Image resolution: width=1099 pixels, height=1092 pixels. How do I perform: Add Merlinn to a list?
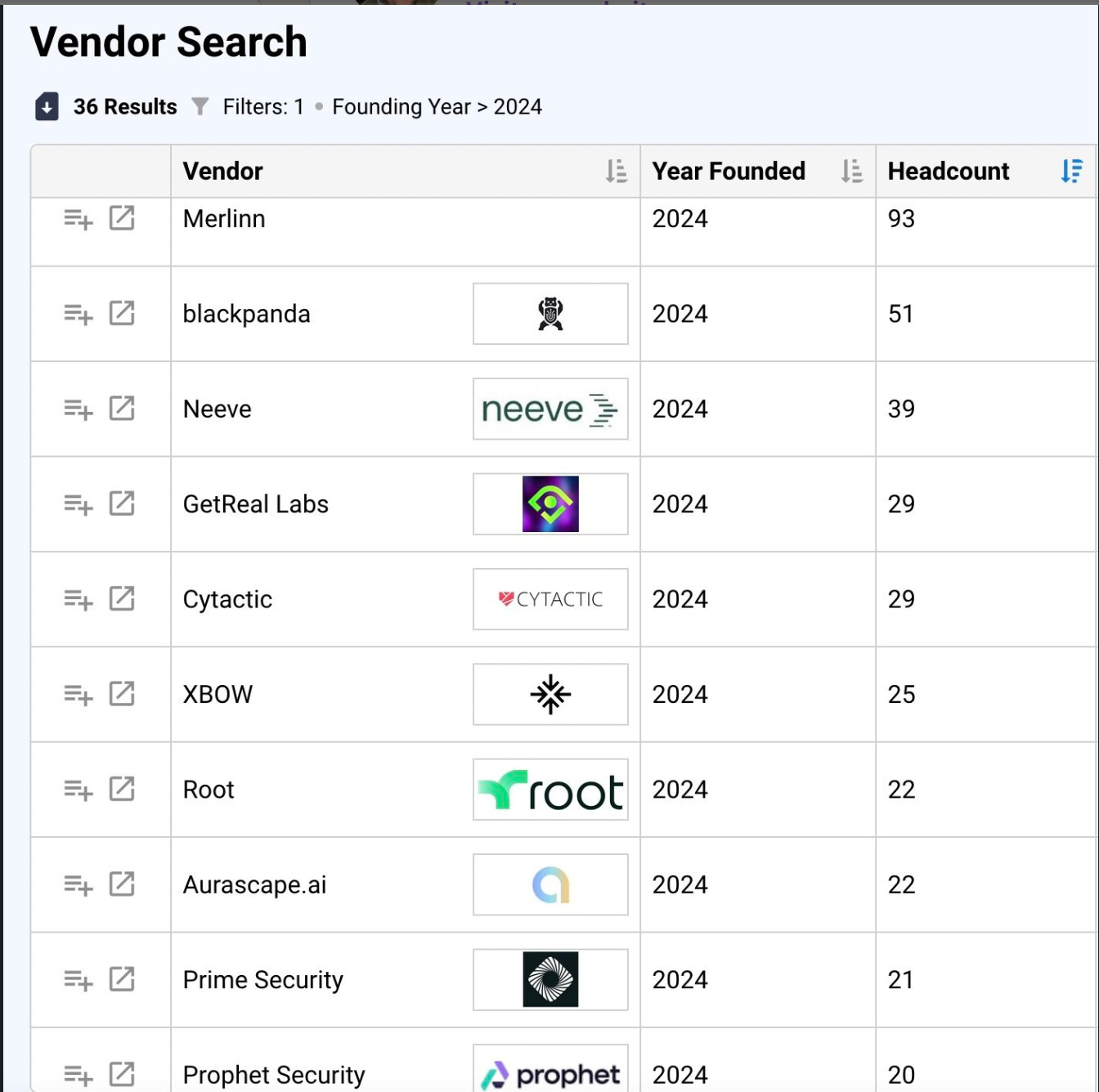pos(78,219)
